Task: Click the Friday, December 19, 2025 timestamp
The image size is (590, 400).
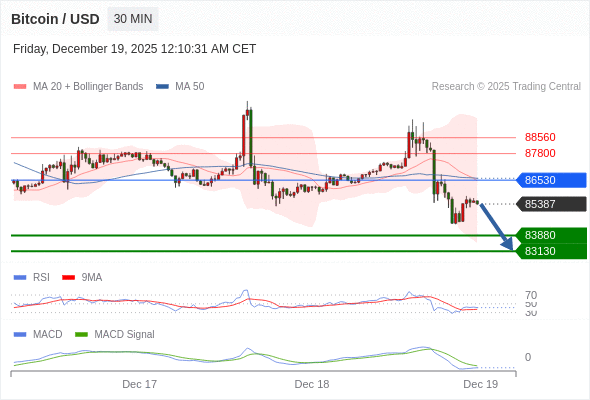Action: coord(134,49)
